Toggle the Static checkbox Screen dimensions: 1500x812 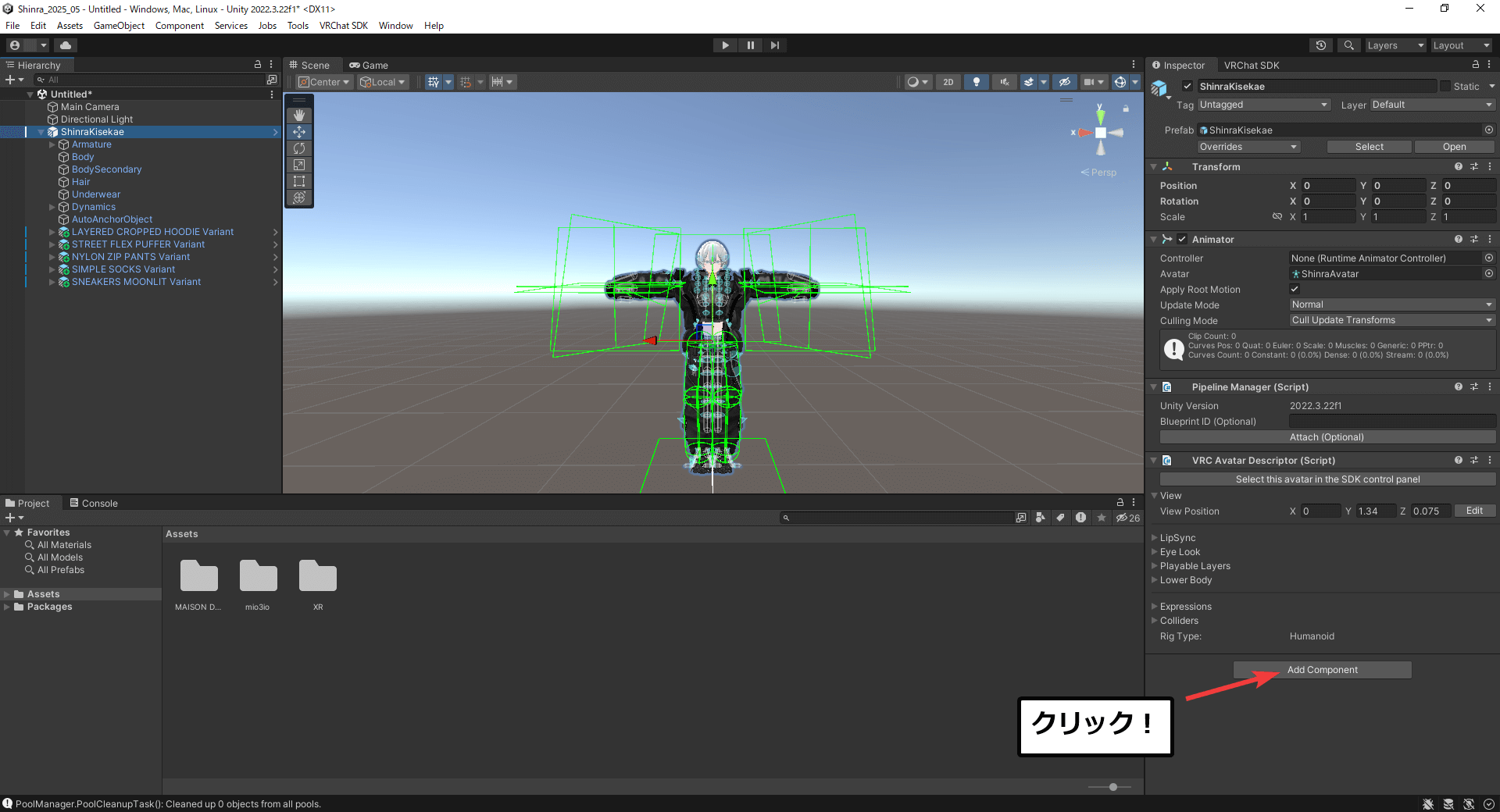[1445, 86]
